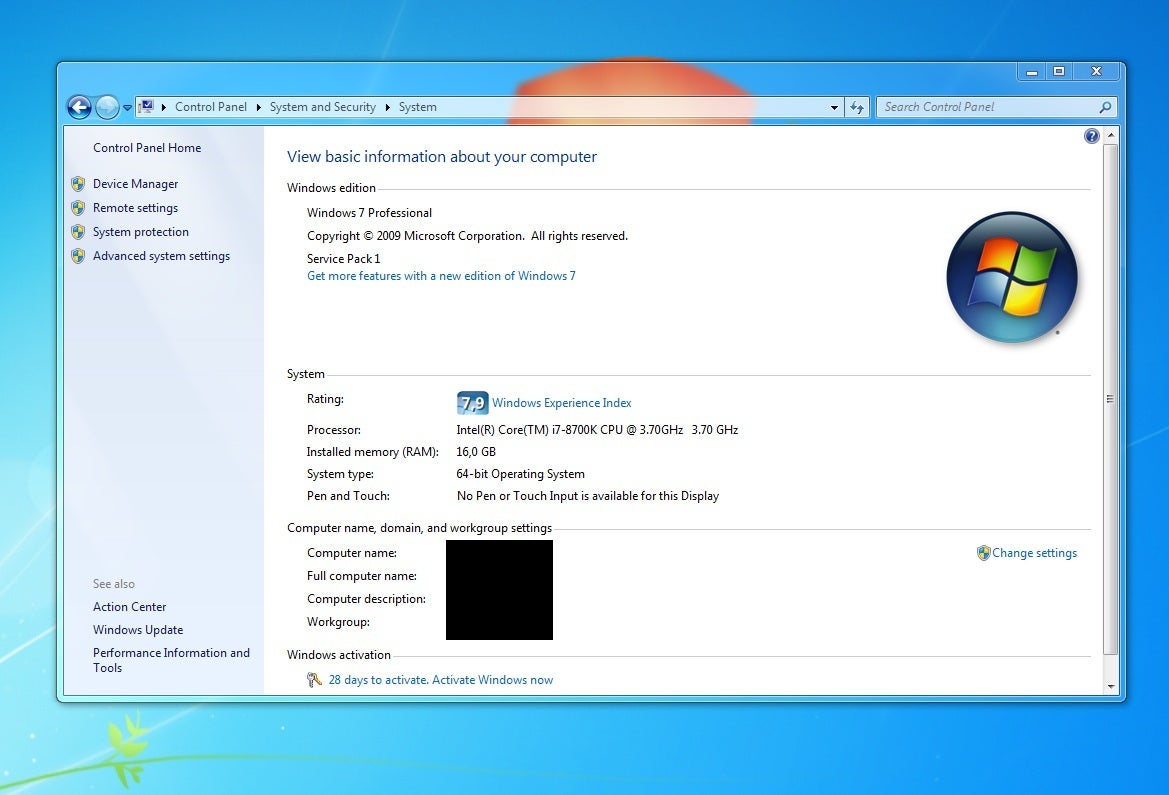Click Windows 7 Professional text
The height and width of the screenshot is (795, 1169).
click(369, 213)
